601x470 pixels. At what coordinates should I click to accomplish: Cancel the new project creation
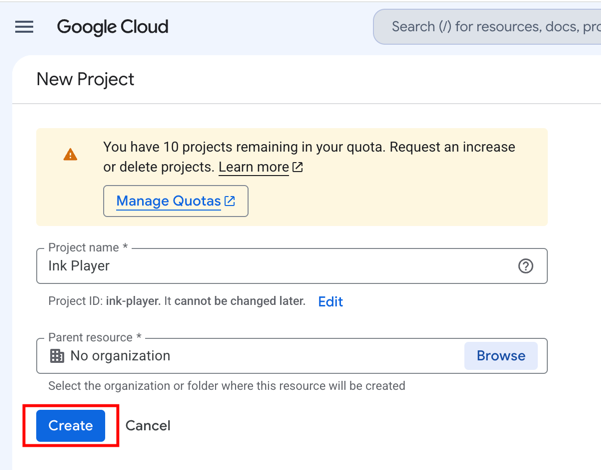click(148, 426)
